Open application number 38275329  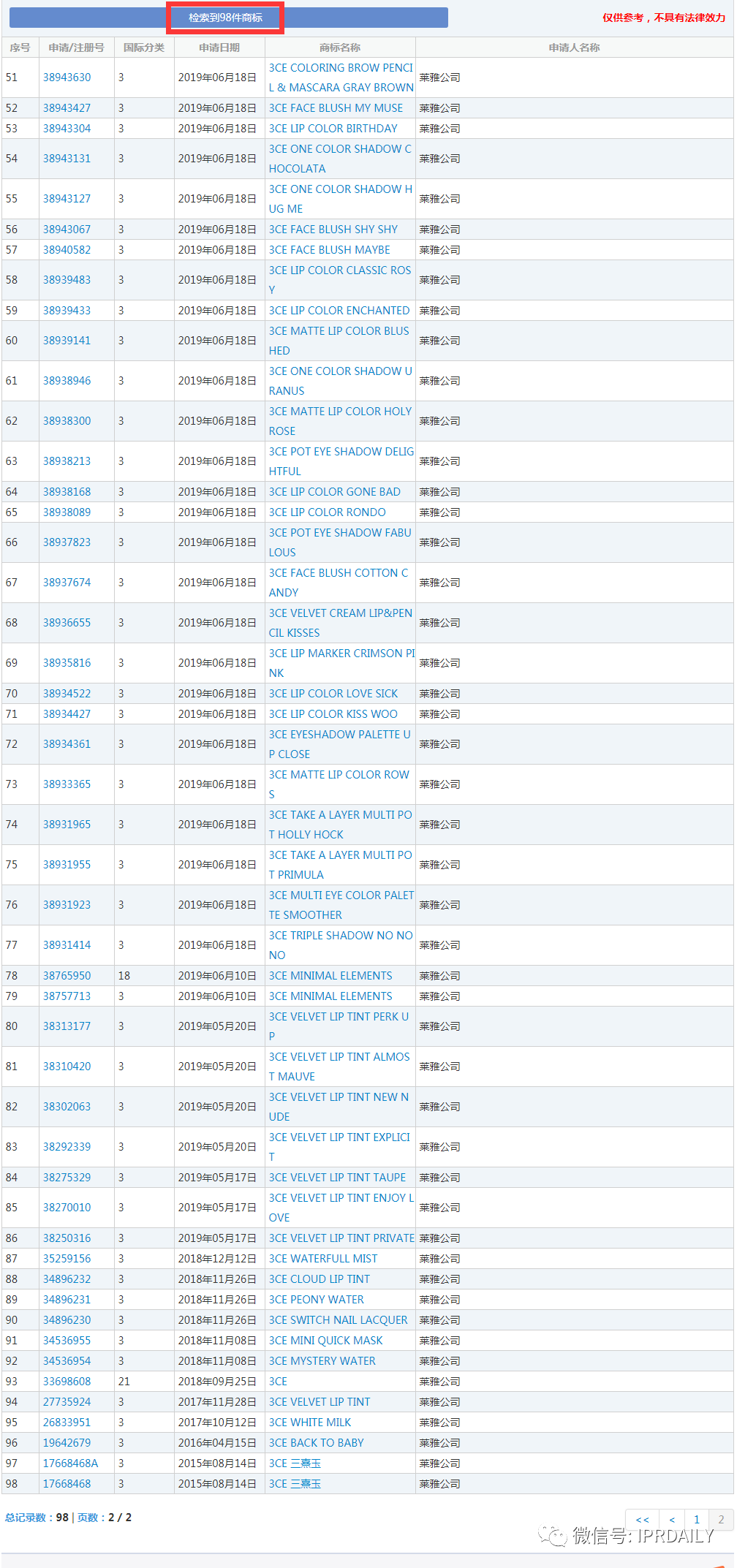tap(67, 1178)
